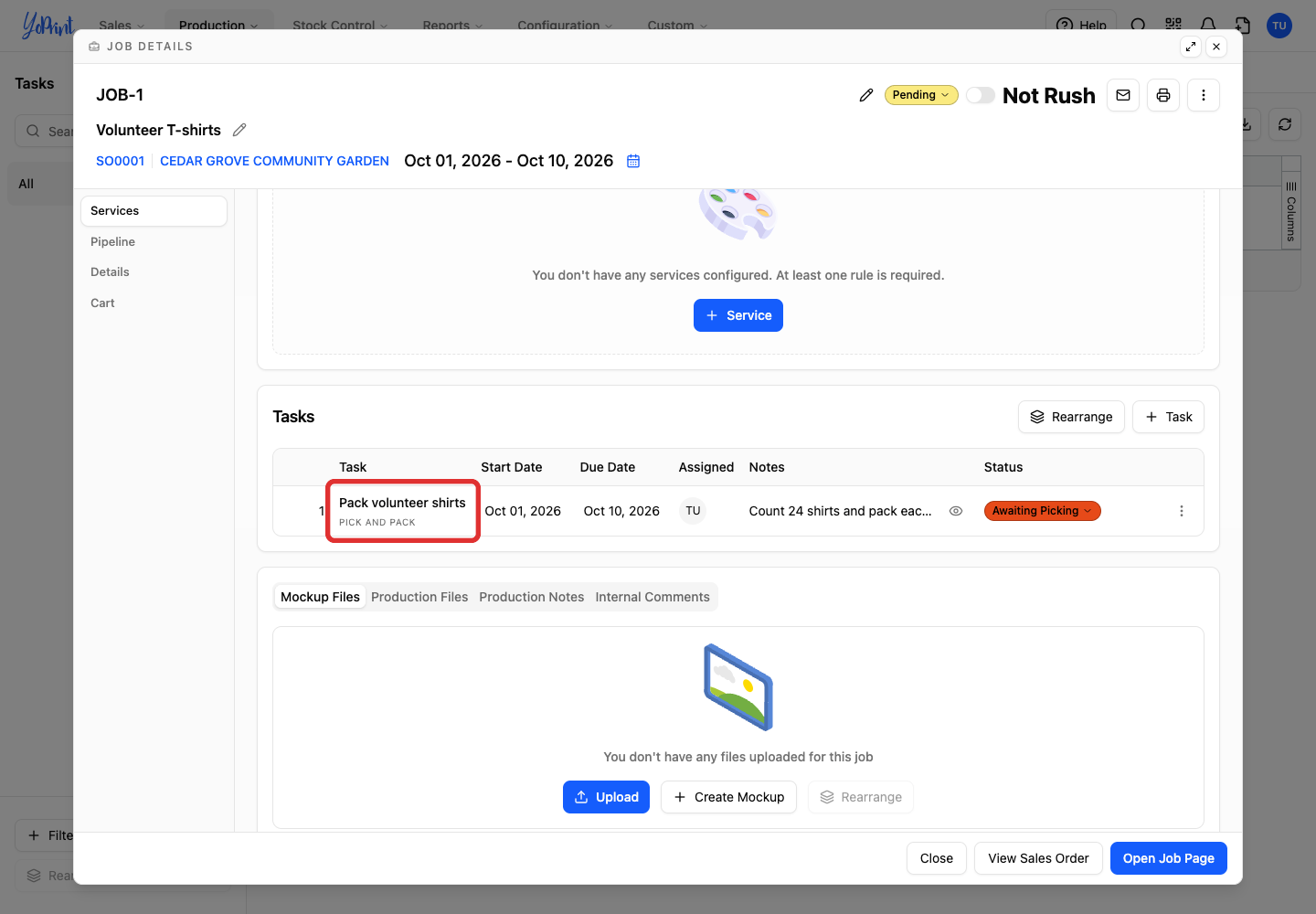Change Awaiting Picking task status
The height and width of the screenshot is (914, 1316).
1042,511
